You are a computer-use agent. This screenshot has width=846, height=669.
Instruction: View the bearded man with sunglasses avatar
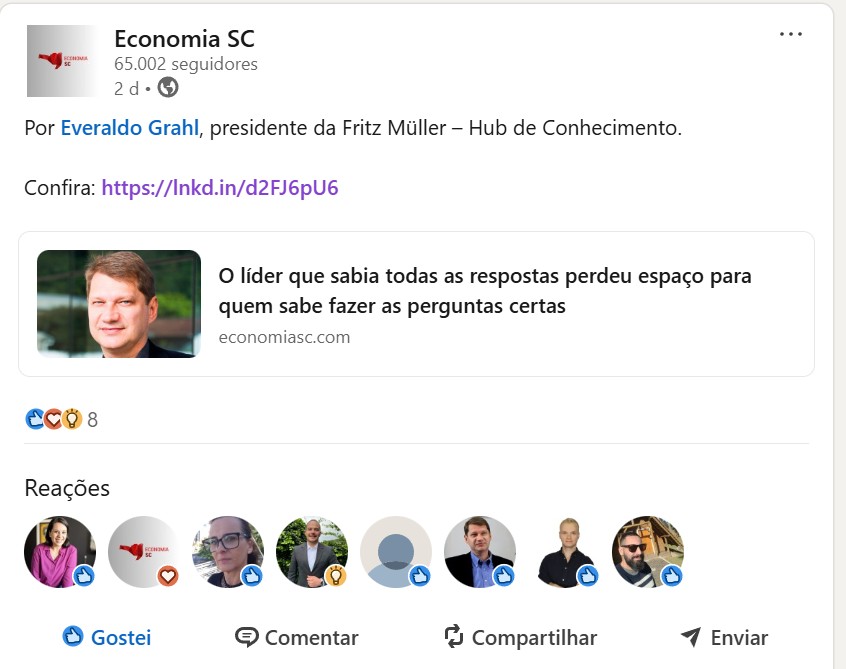click(648, 552)
